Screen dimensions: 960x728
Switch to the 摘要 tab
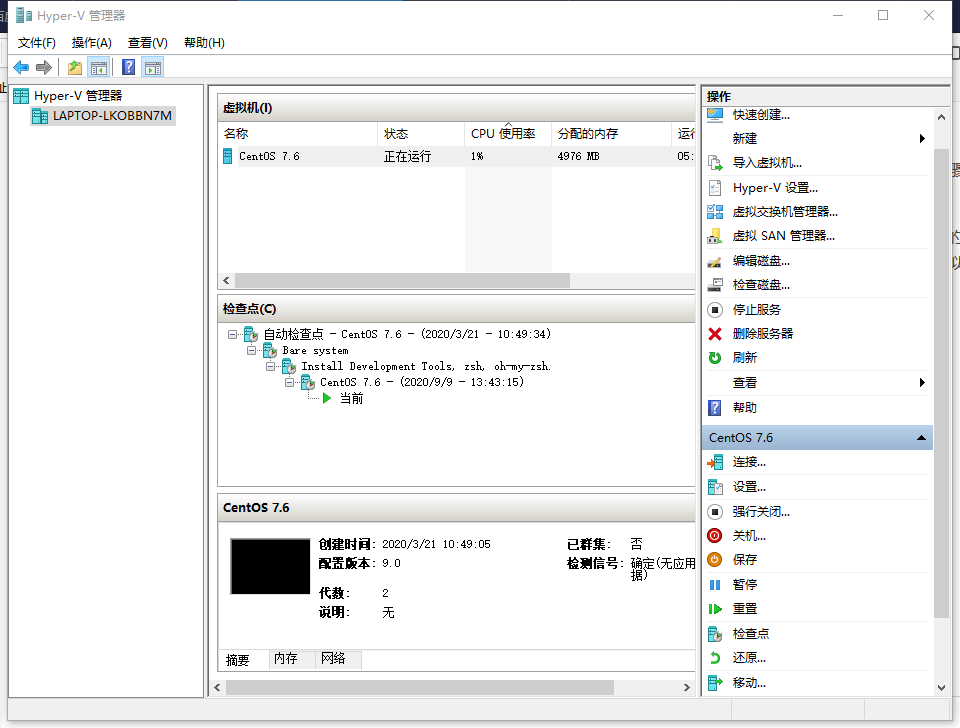tap(238, 659)
